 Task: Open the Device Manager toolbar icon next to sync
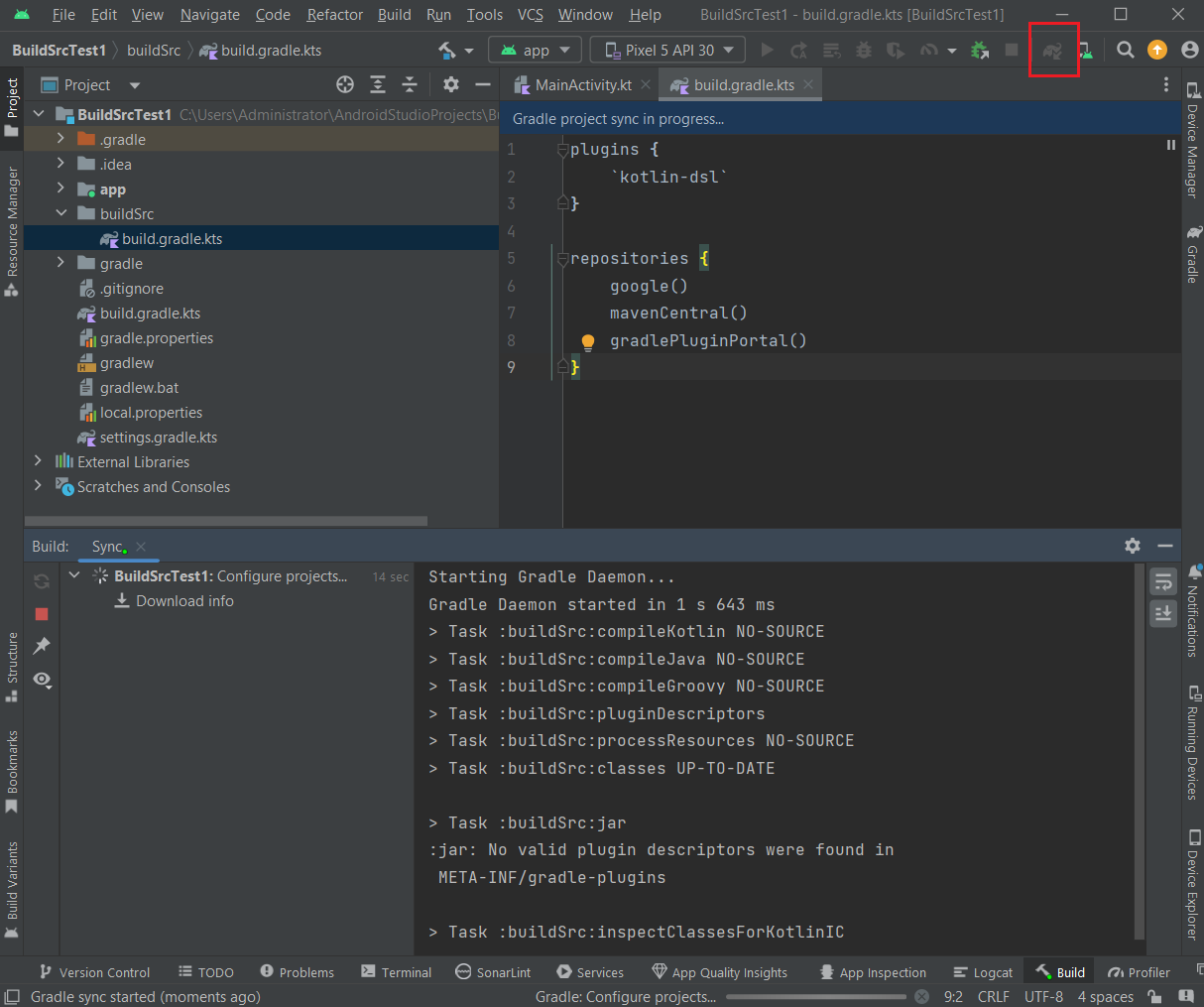pyautogui.click(x=1086, y=50)
